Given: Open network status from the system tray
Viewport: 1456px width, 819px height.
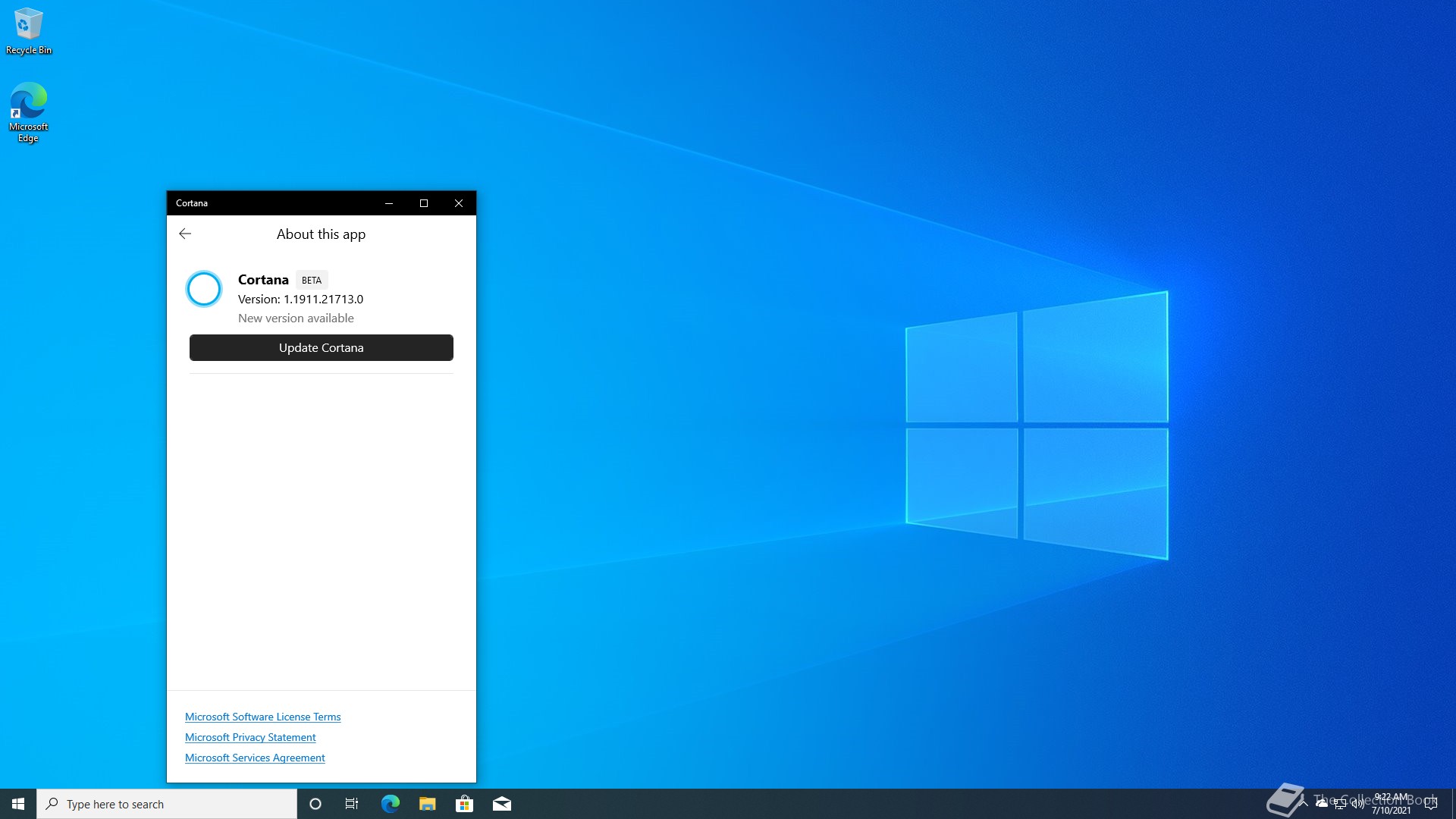Looking at the screenshot, I should 1340,804.
